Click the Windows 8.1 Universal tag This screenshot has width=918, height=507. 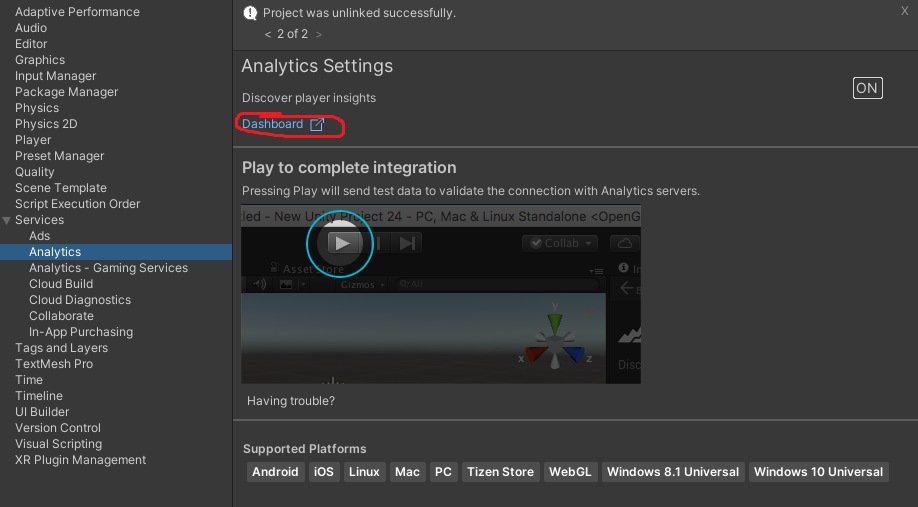pyautogui.click(x=673, y=472)
